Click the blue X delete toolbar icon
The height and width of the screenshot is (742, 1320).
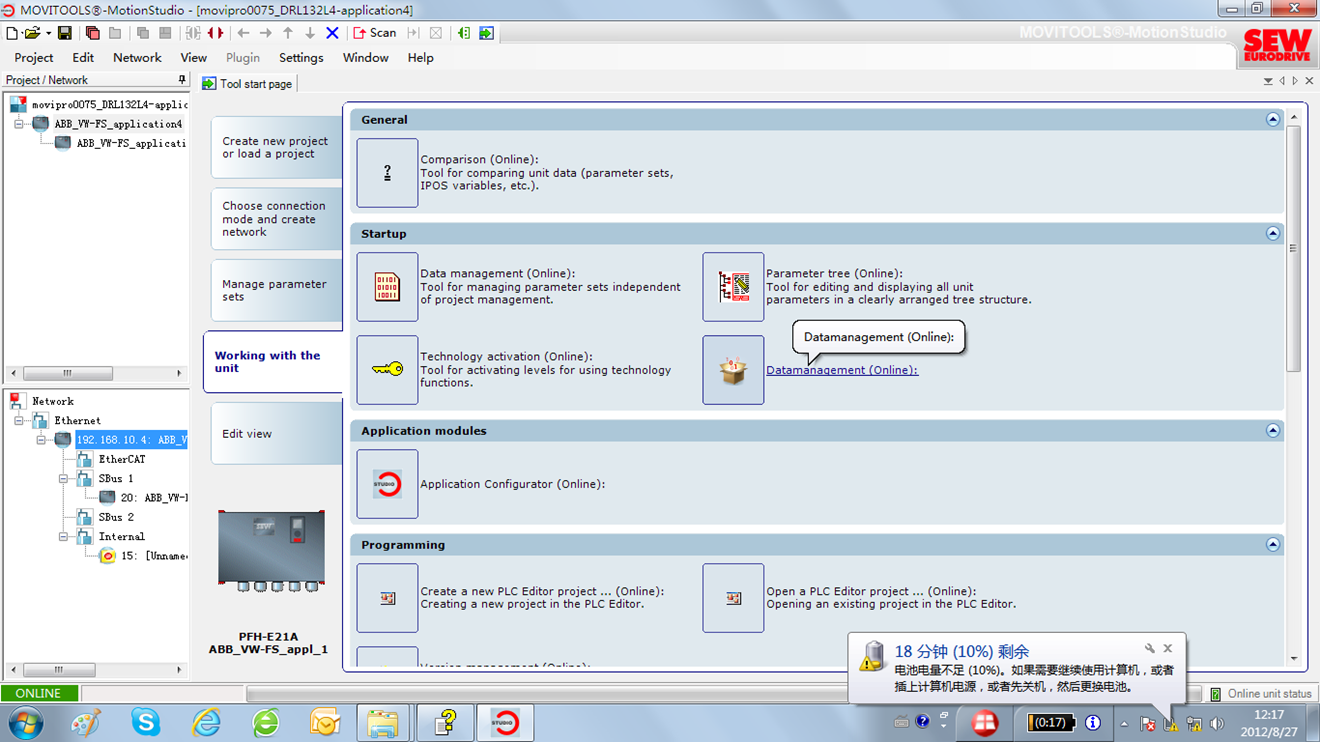pos(333,33)
